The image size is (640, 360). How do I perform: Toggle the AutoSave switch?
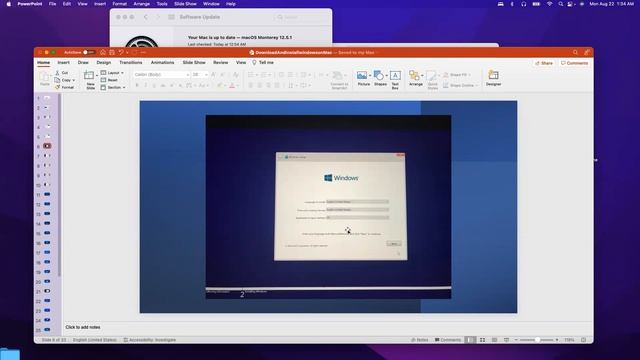point(89,52)
